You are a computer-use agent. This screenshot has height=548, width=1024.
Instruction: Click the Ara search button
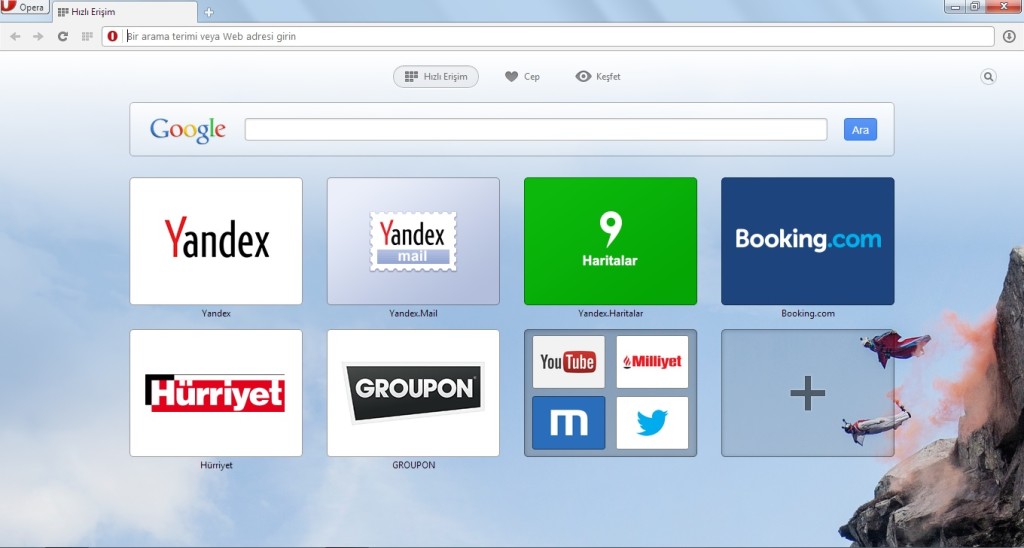[860, 129]
